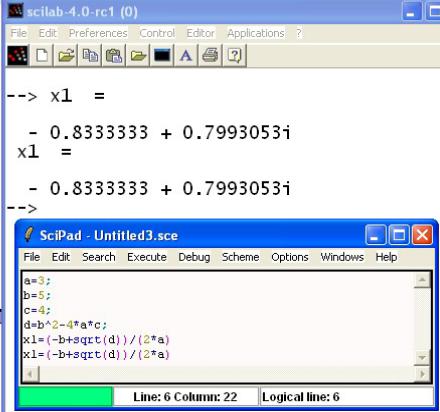Close the SciPad window

[422, 235]
